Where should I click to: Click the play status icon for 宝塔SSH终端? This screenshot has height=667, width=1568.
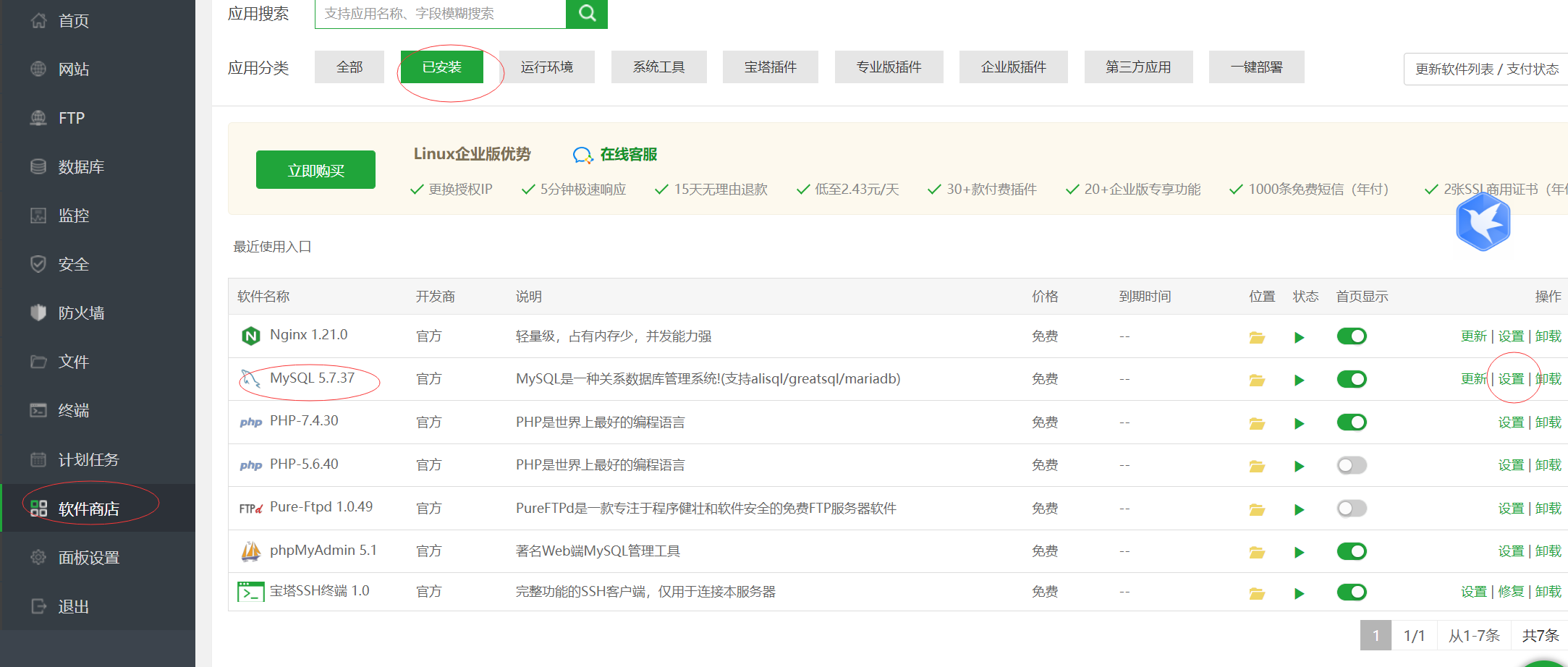pyautogui.click(x=1300, y=593)
